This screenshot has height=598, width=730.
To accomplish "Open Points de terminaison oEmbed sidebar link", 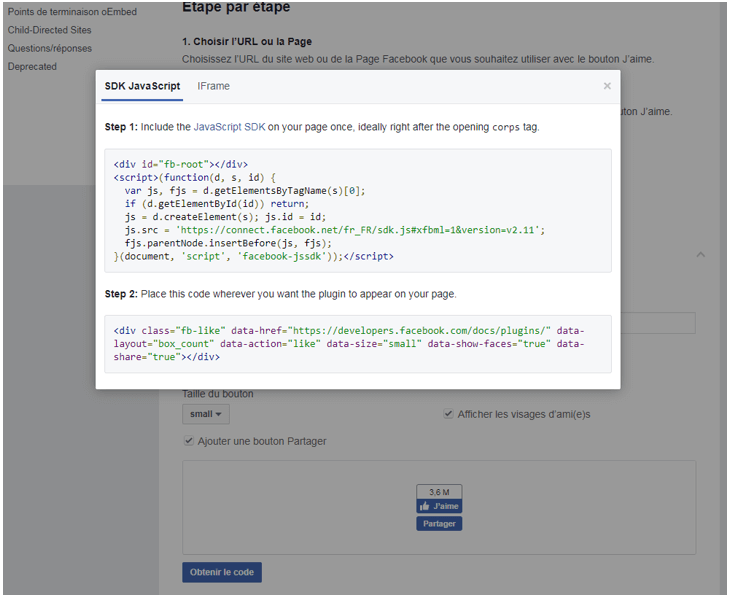I will pos(72,12).
